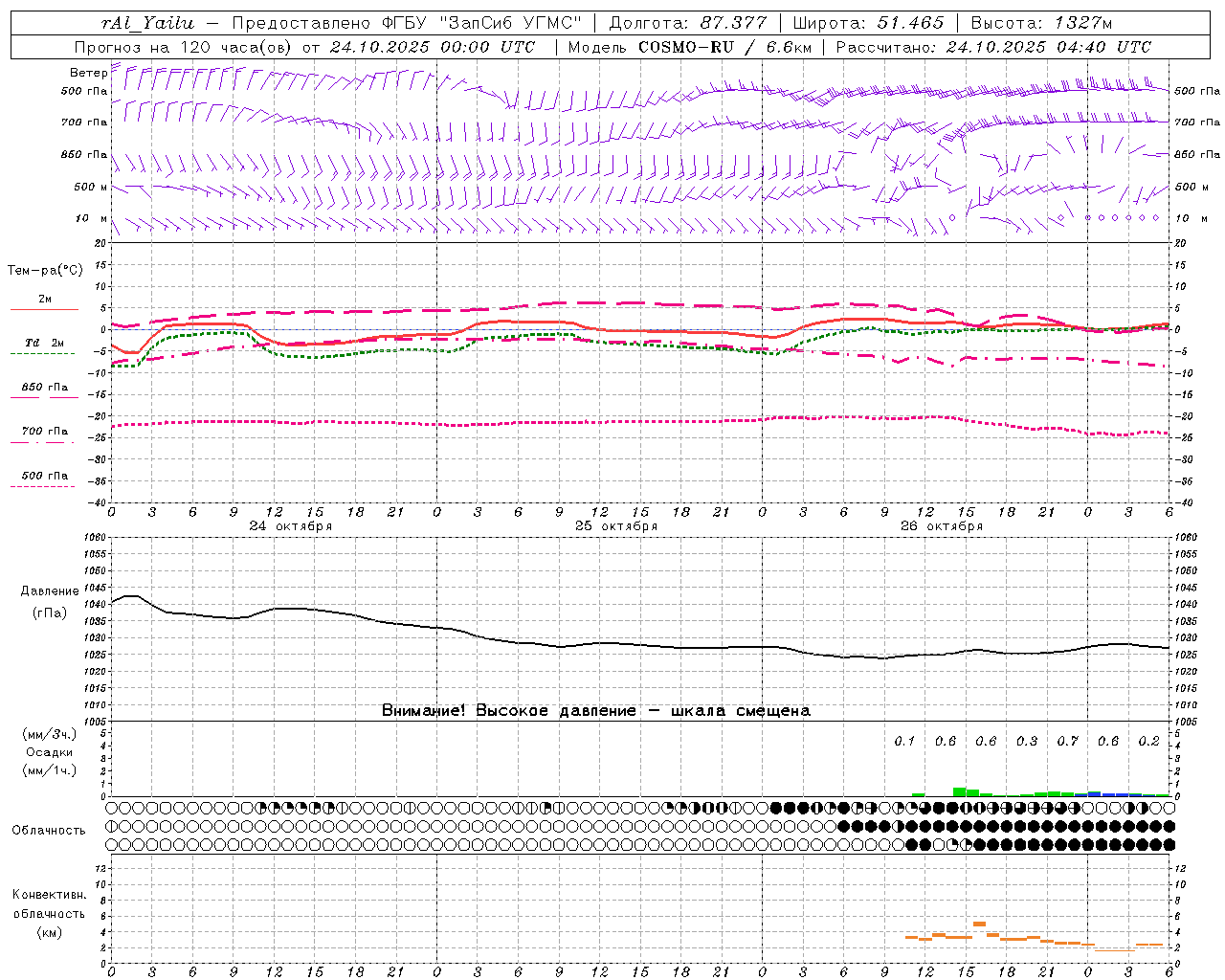Click the Облачность cloud cover label
The height and width of the screenshot is (980, 1225).
(49, 831)
